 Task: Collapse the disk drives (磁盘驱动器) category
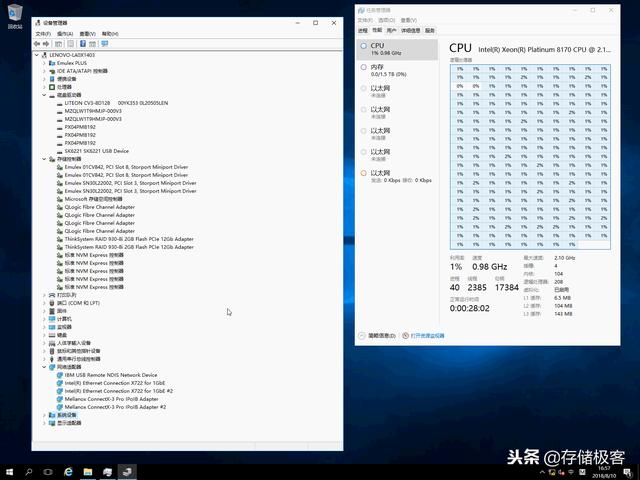(x=44, y=95)
